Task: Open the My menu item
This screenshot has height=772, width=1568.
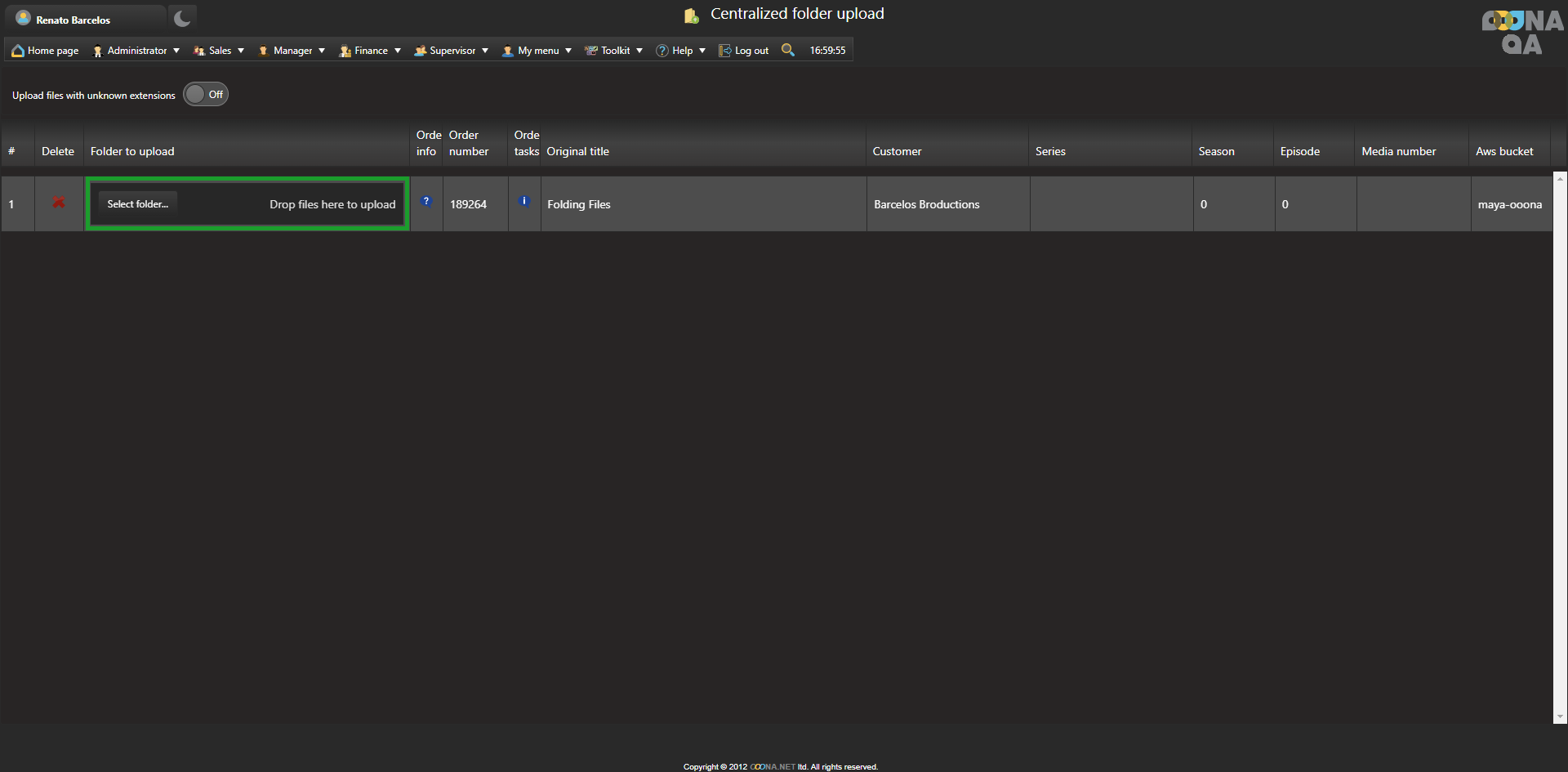Action: (537, 51)
